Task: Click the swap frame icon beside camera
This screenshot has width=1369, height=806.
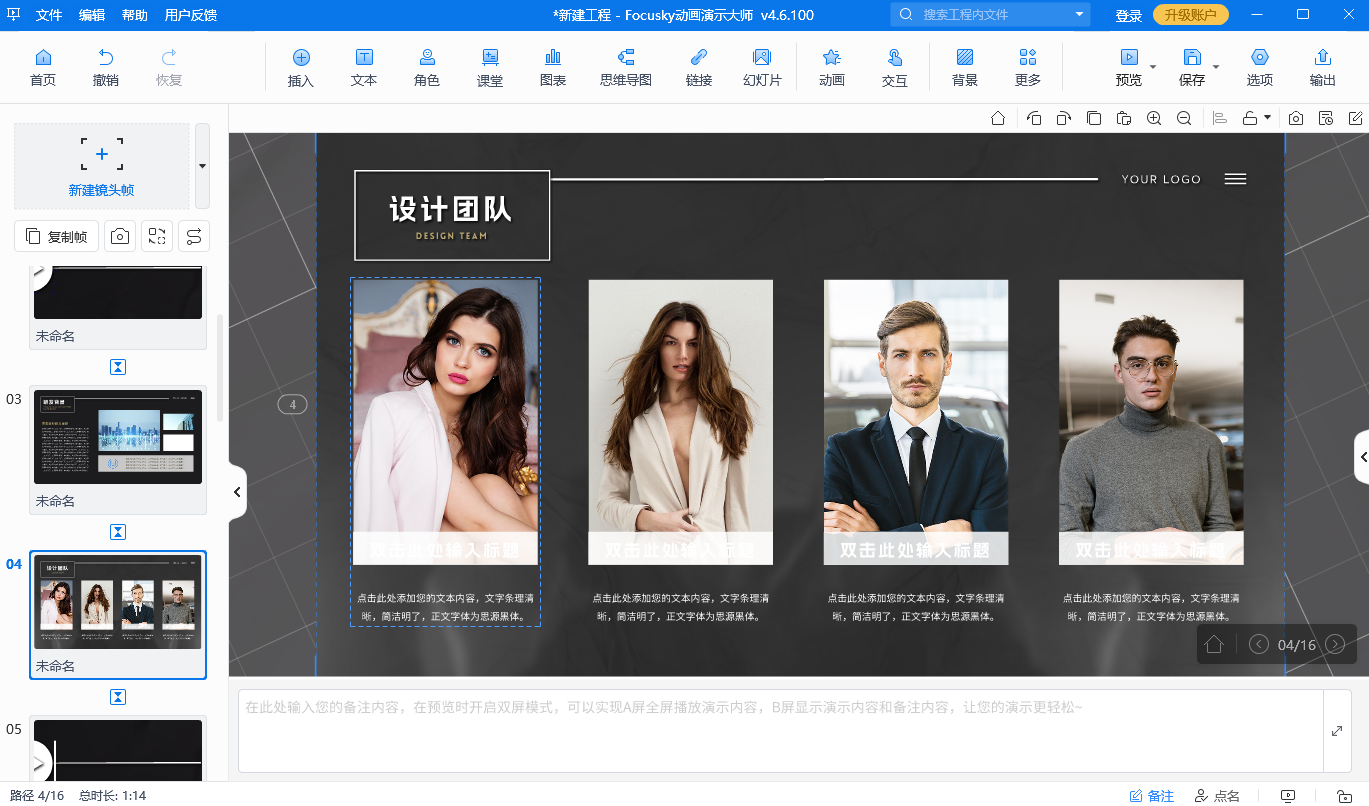Action: (x=157, y=236)
